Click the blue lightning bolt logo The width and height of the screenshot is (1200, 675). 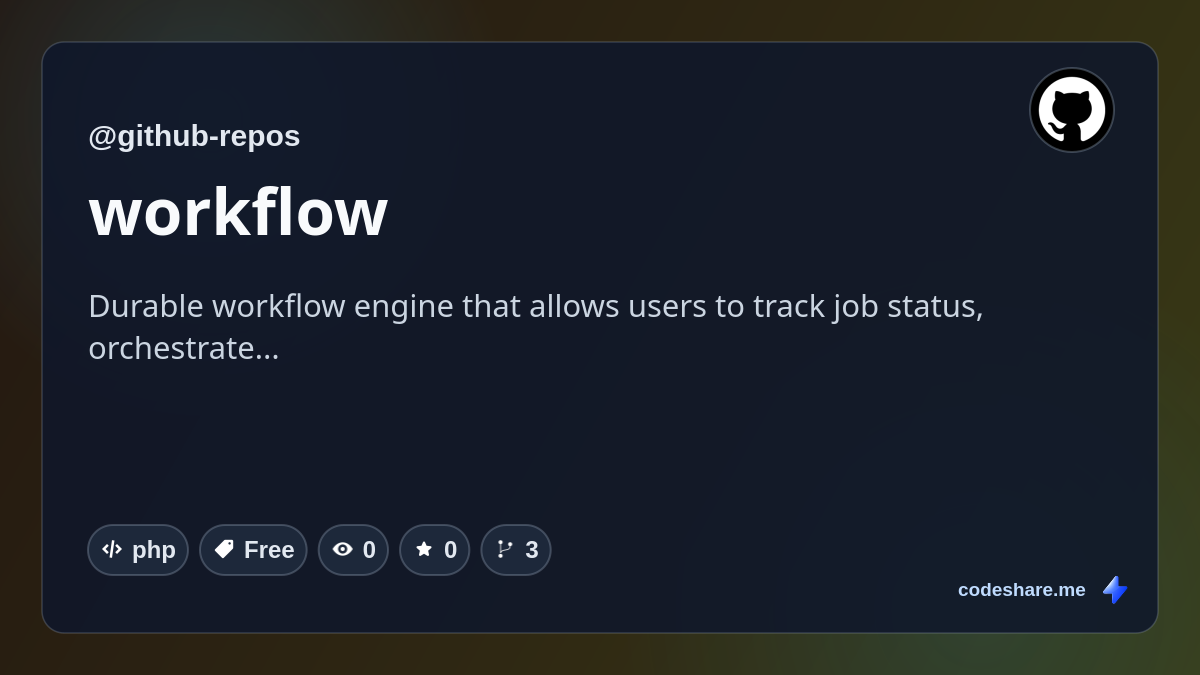1115,590
